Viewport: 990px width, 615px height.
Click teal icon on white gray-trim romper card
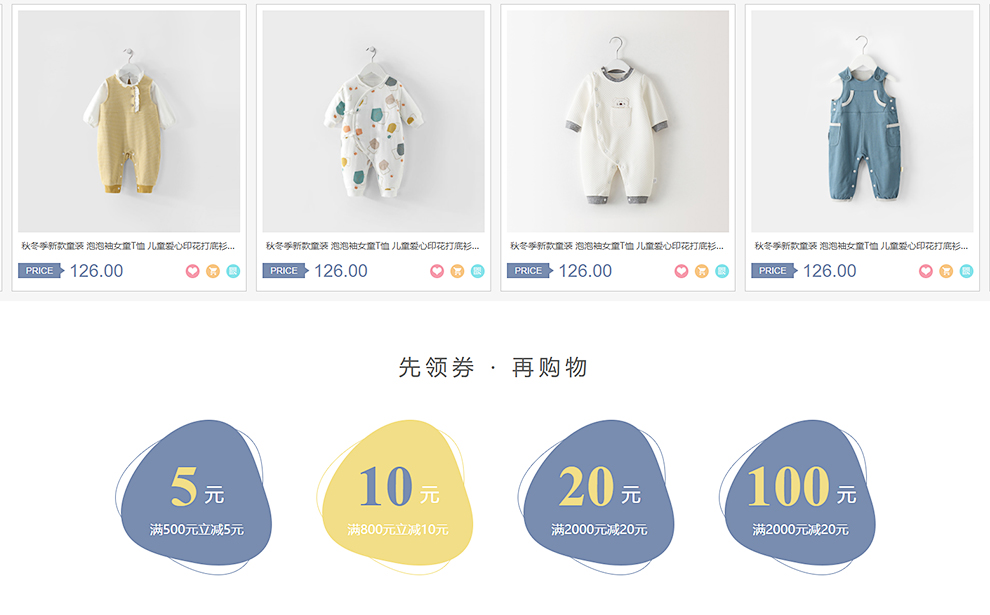point(722,271)
